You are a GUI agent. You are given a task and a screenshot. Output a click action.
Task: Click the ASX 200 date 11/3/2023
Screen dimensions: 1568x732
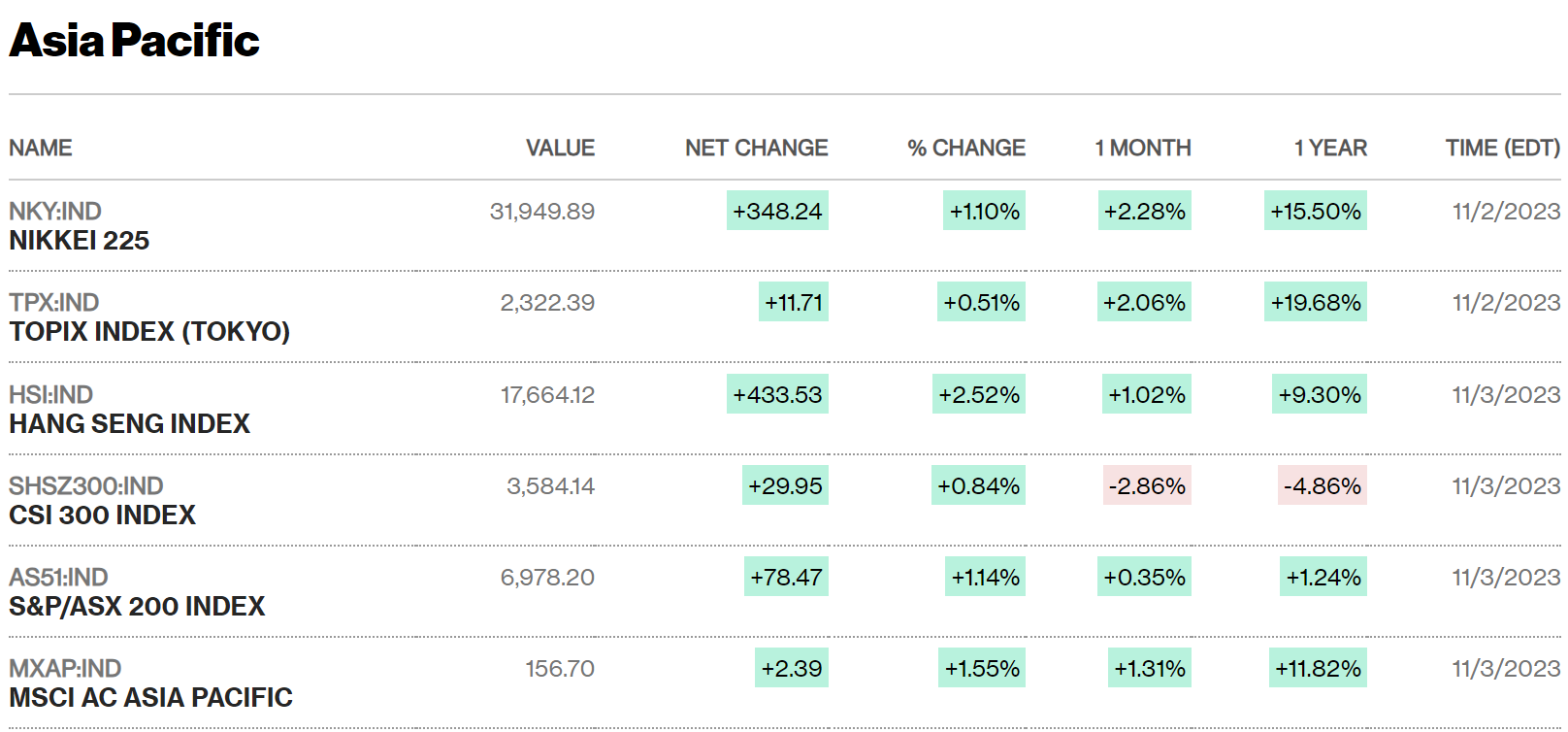coord(1506,578)
